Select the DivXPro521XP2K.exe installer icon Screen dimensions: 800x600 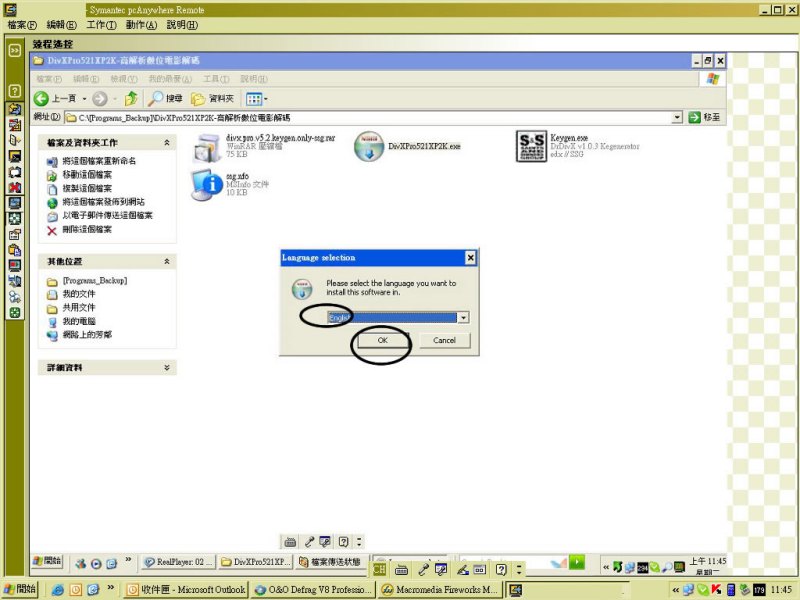369,146
